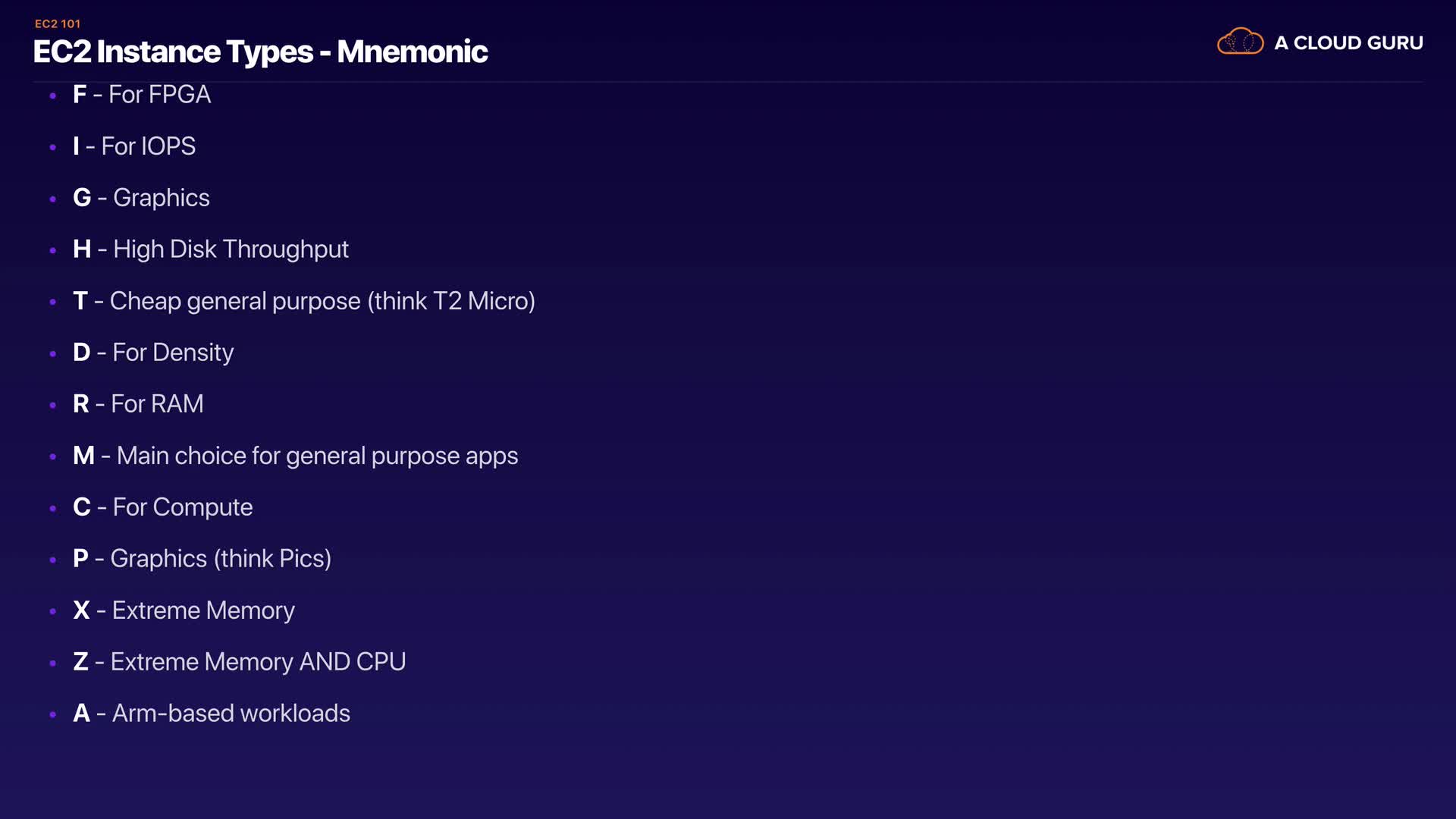Click the A CLOUD GURU brand text
The image size is (1456, 819).
coord(1348,43)
